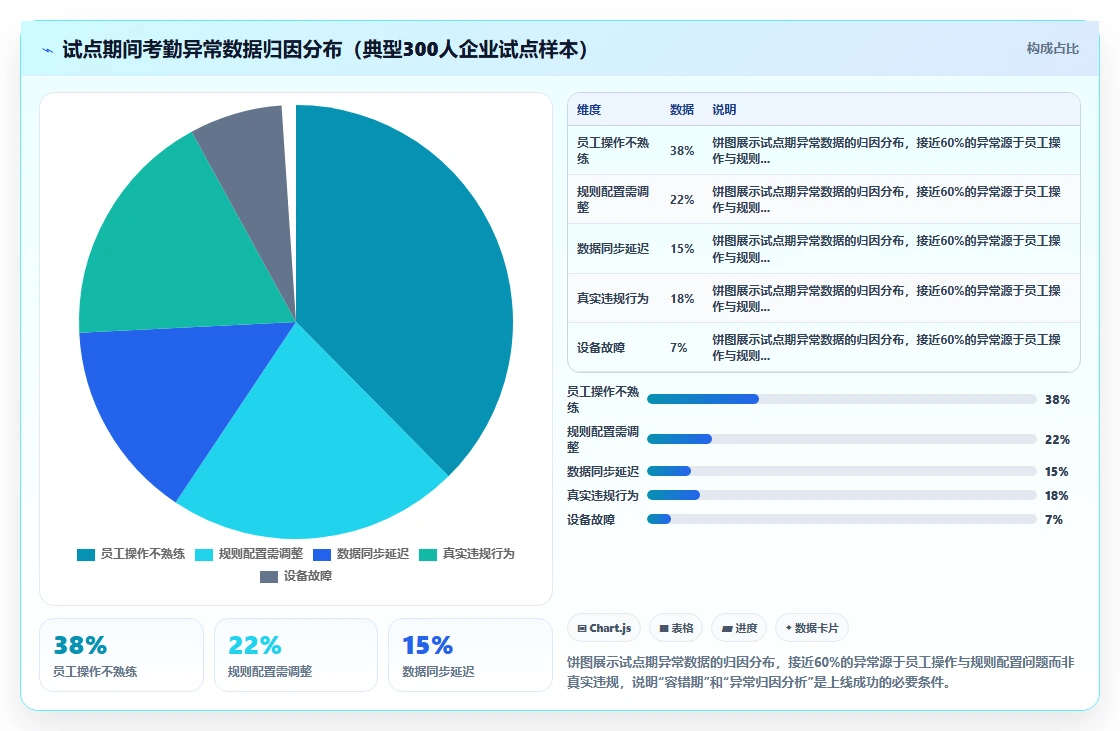Screen dimensions: 1120x731
Task: Toggle 员工操作不熟练 legend color box
Action: coord(86,555)
